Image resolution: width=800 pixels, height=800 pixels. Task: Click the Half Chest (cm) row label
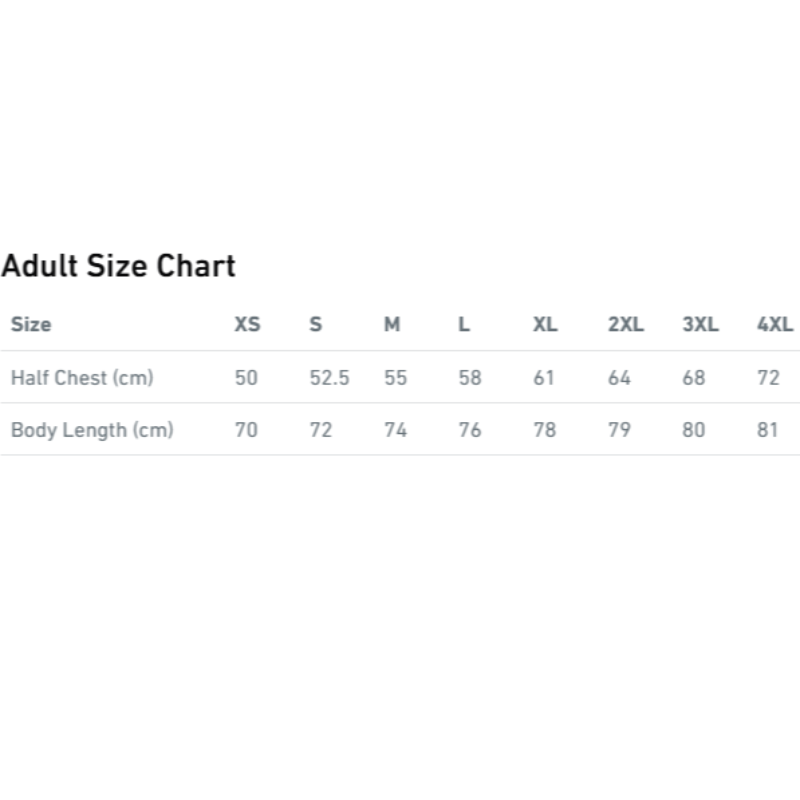82,378
